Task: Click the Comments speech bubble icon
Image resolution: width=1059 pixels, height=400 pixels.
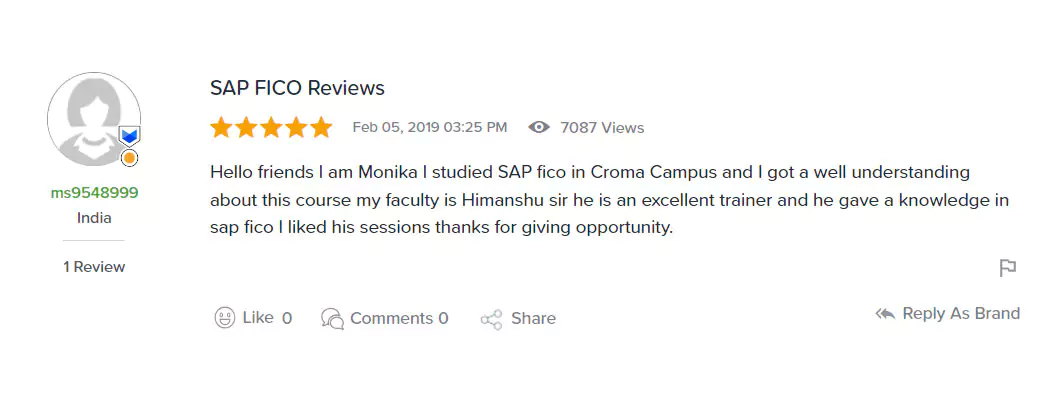Action: pos(332,318)
